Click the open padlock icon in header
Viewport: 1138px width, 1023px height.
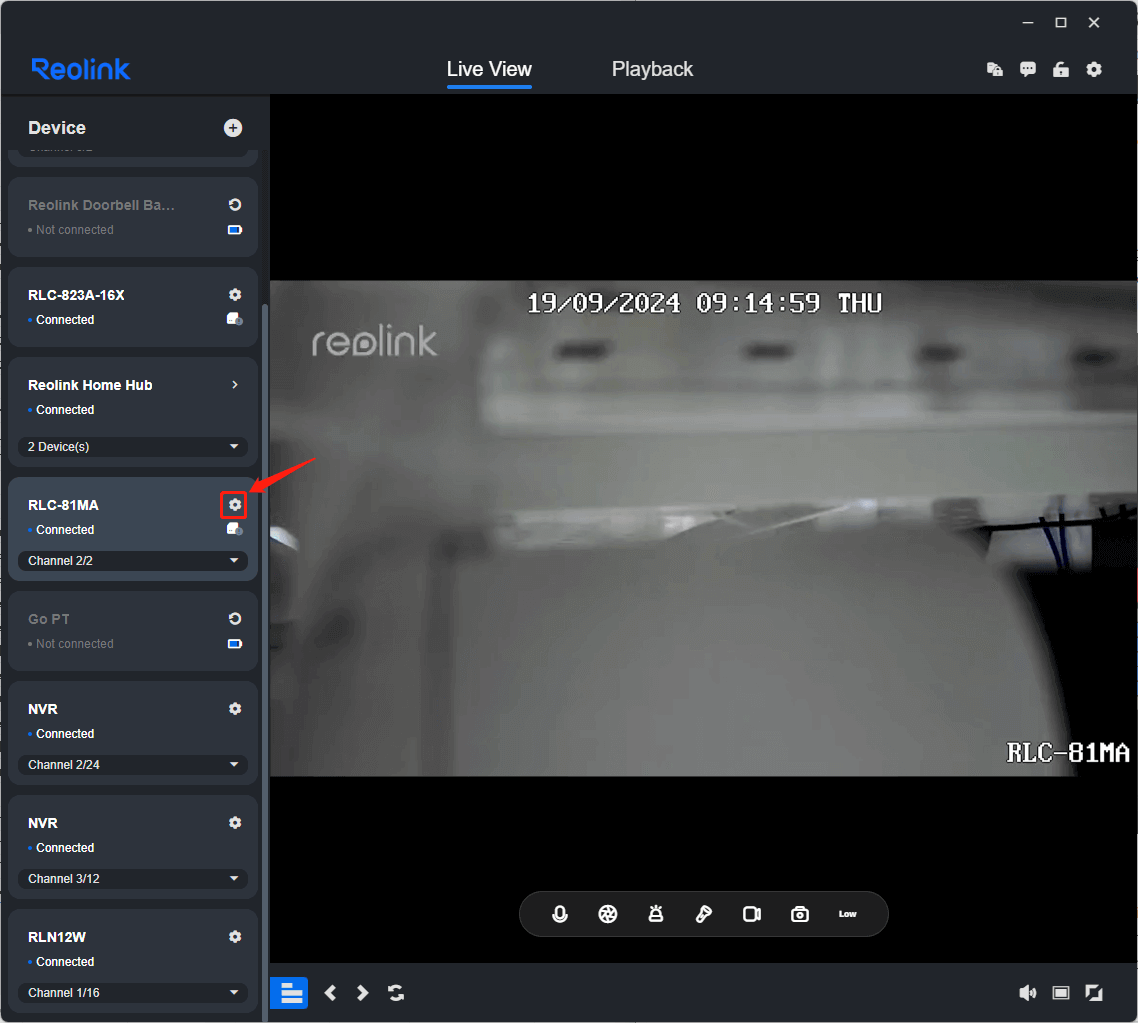click(x=1061, y=70)
